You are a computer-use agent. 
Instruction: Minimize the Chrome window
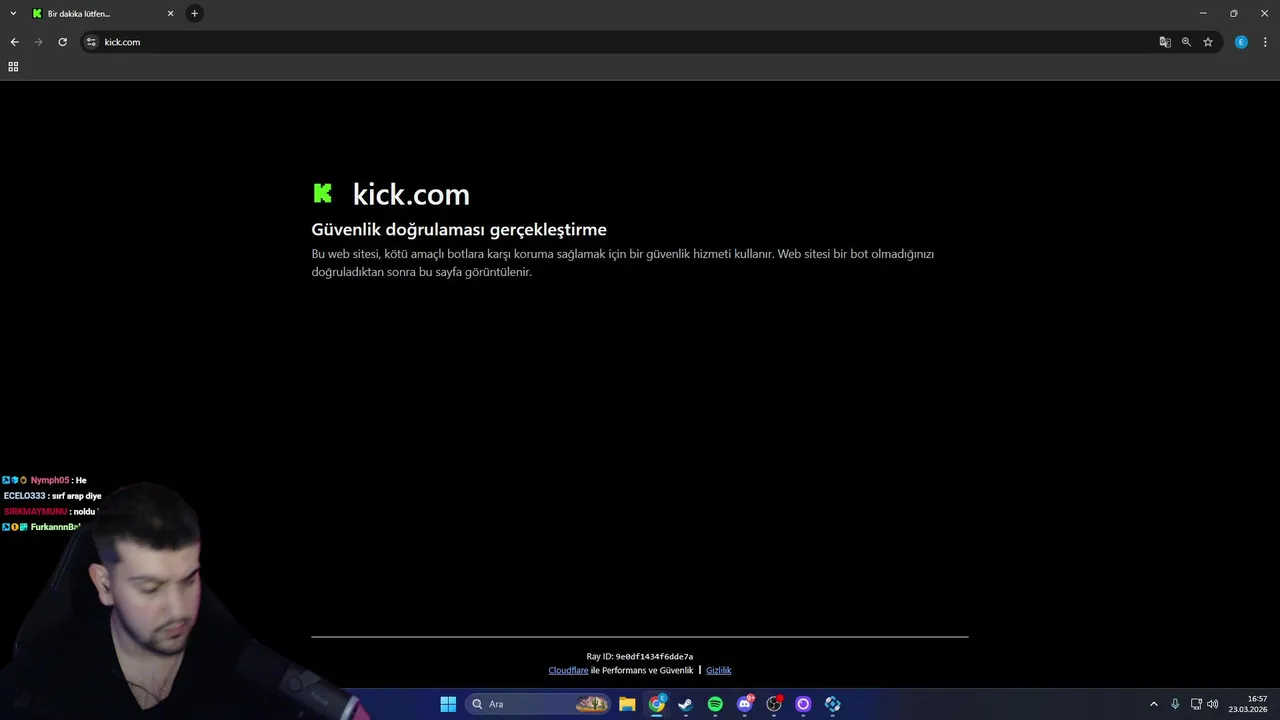pyautogui.click(x=1203, y=13)
